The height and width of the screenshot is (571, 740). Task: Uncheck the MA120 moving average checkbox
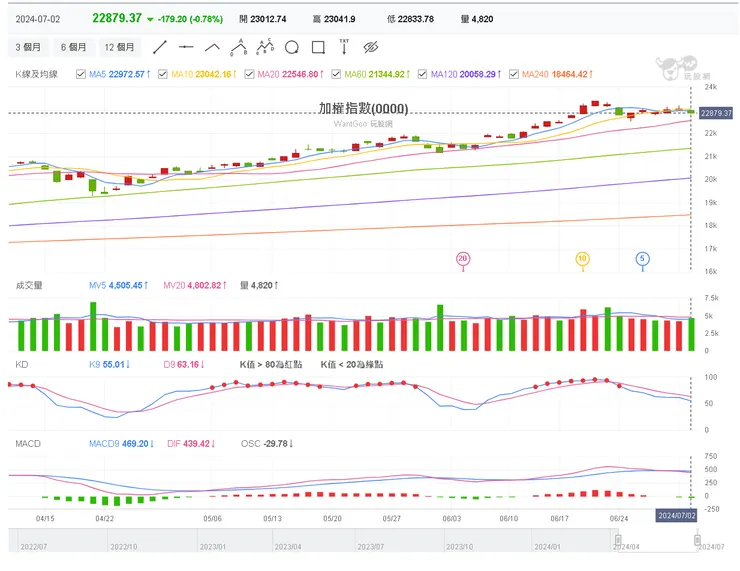tap(422, 74)
